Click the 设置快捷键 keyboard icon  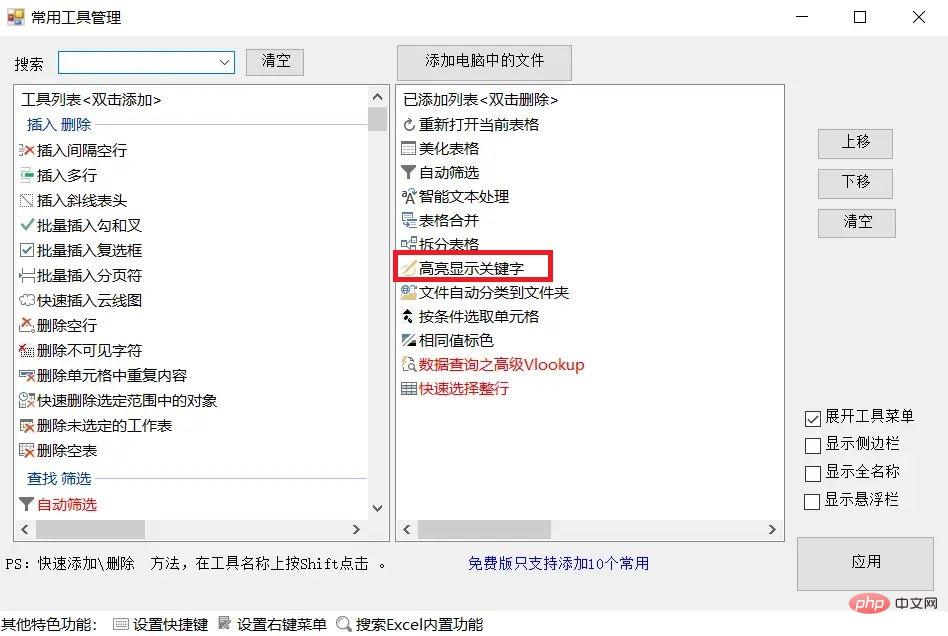click(x=121, y=624)
